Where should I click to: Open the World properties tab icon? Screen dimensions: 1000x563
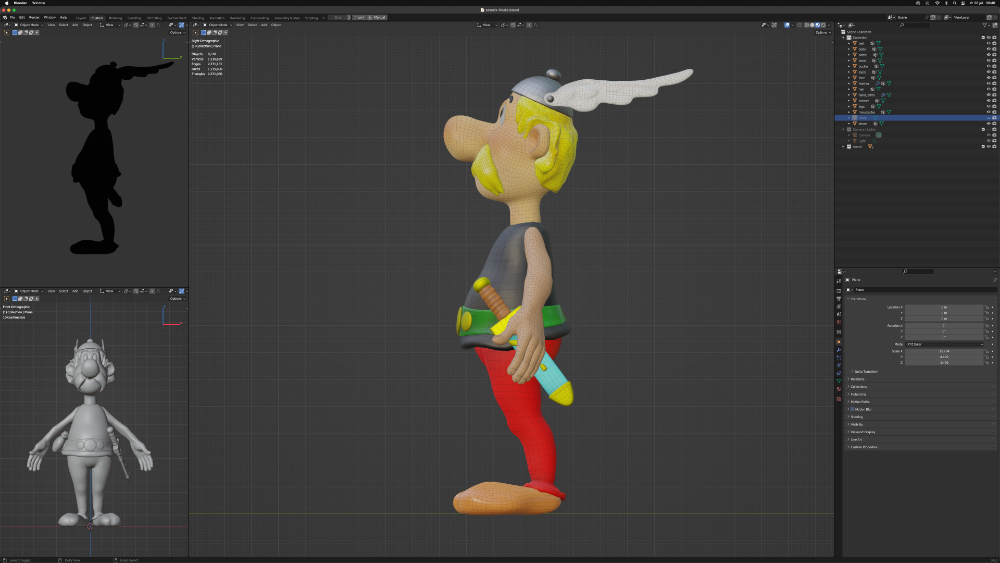pos(839,322)
